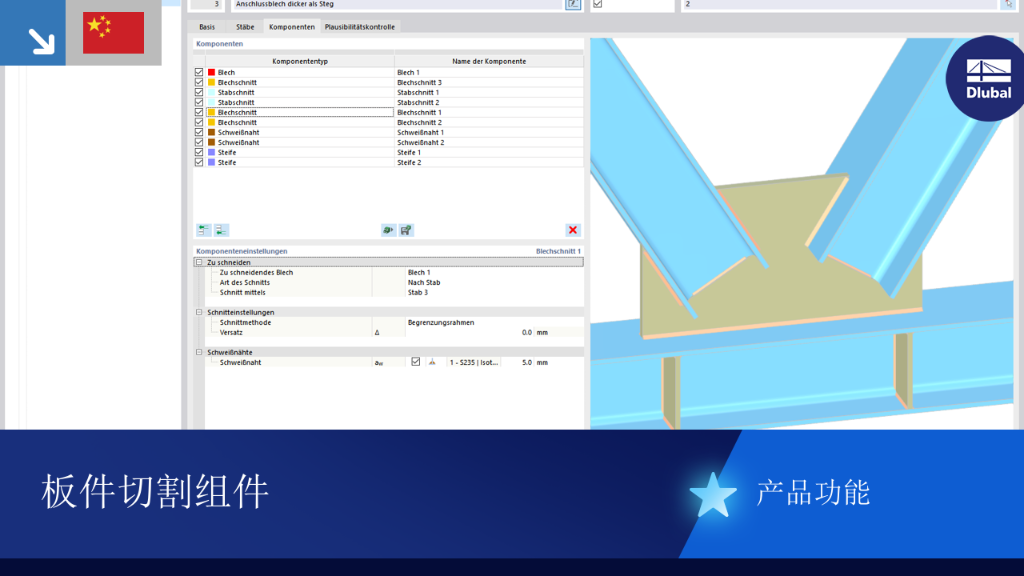Click the 'Schnitt mittels' property label
1024x576 pixels.
pos(243,293)
